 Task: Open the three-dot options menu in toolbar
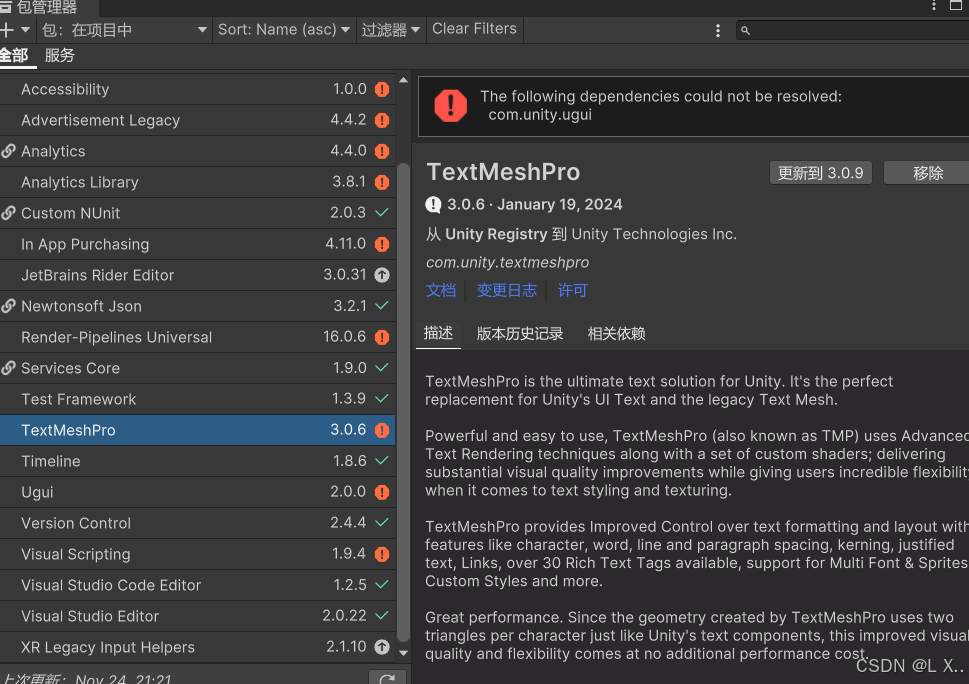pyautogui.click(x=717, y=30)
